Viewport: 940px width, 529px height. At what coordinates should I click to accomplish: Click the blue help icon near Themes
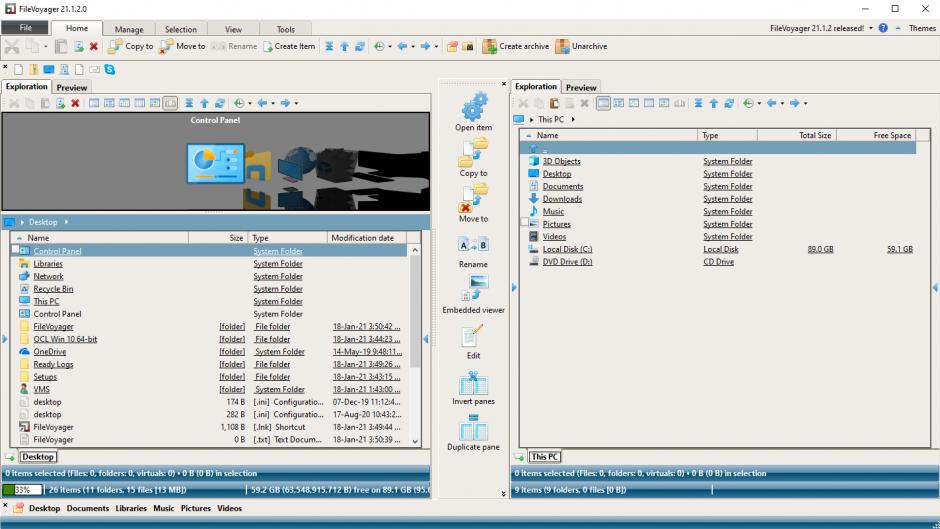tap(883, 28)
